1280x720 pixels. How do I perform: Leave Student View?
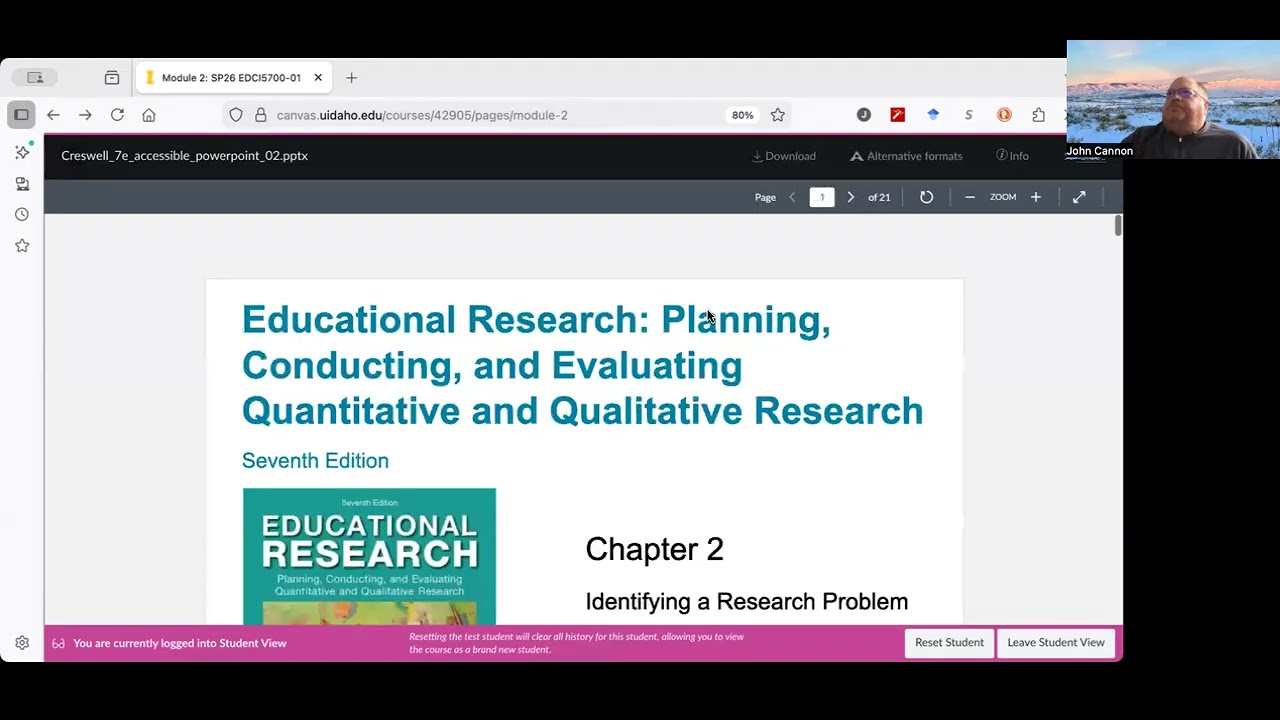pos(1056,643)
